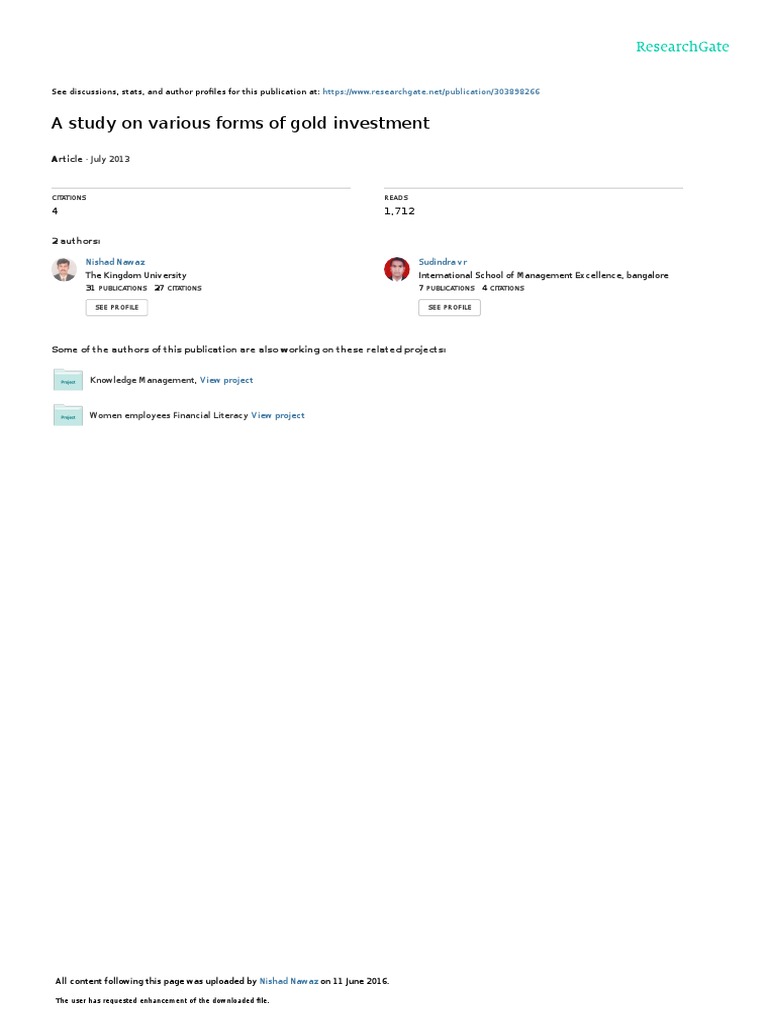Open View project link for Knowledge Management
This screenshot has height=1024, width=768.
[226, 380]
